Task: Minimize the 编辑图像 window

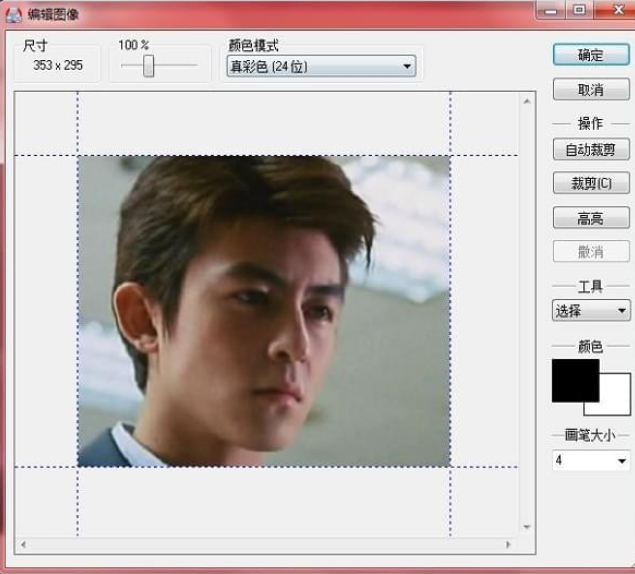Action: click(550, 11)
